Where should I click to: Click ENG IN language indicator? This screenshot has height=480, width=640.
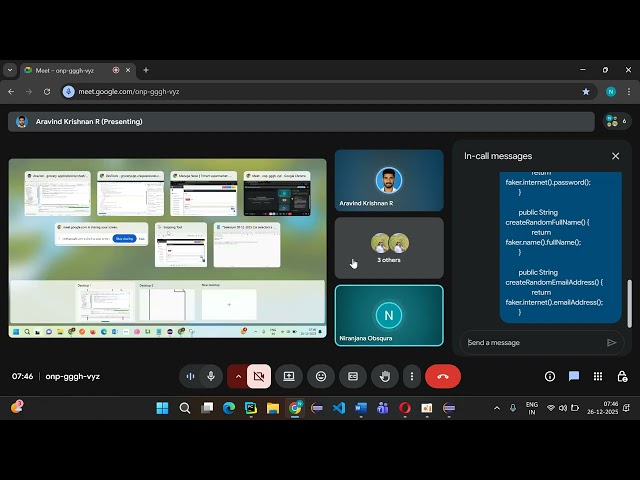pyautogui.click(x=531, y=408)
